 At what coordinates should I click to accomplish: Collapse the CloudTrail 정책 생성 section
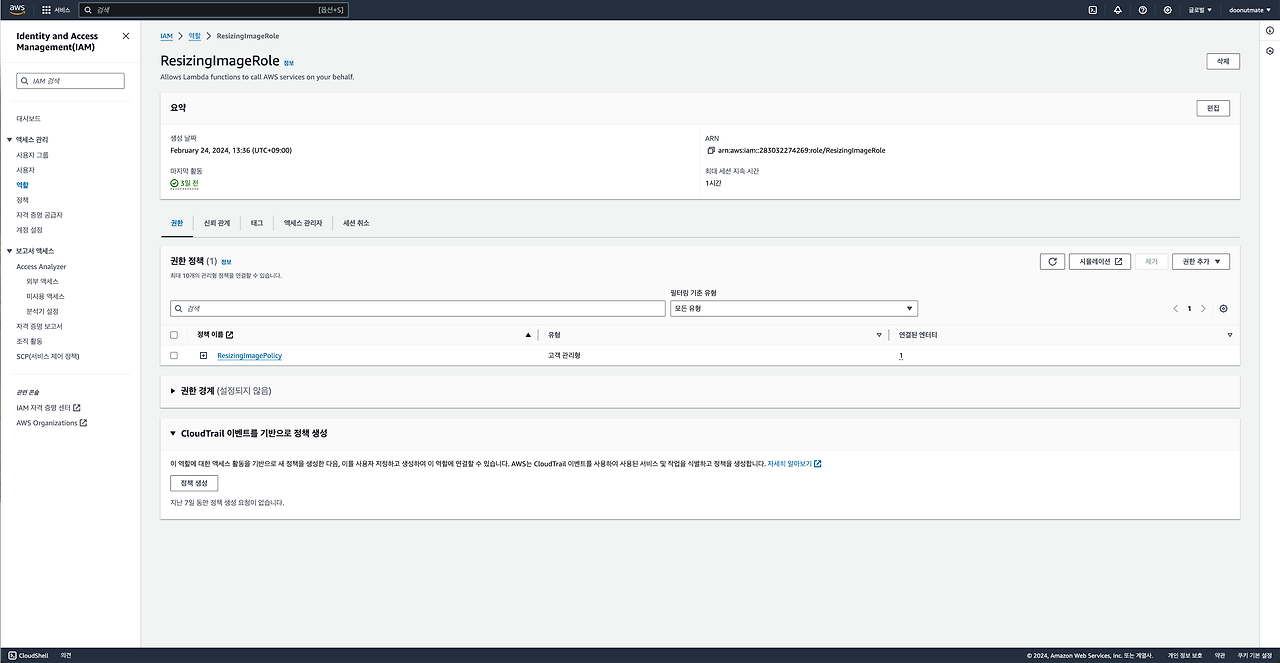point(173,433)
